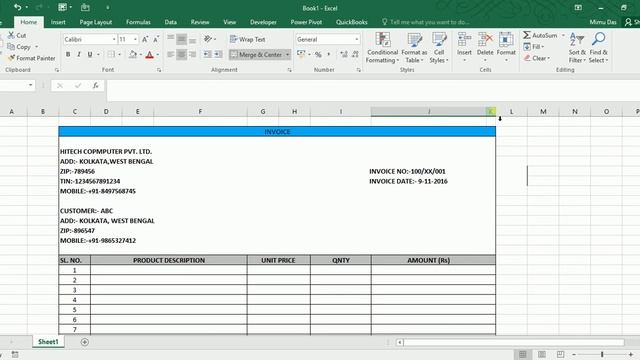Set Align Left horizontal alignment
640x360 pixels.
pyautogui.click(x=171, y=54)
